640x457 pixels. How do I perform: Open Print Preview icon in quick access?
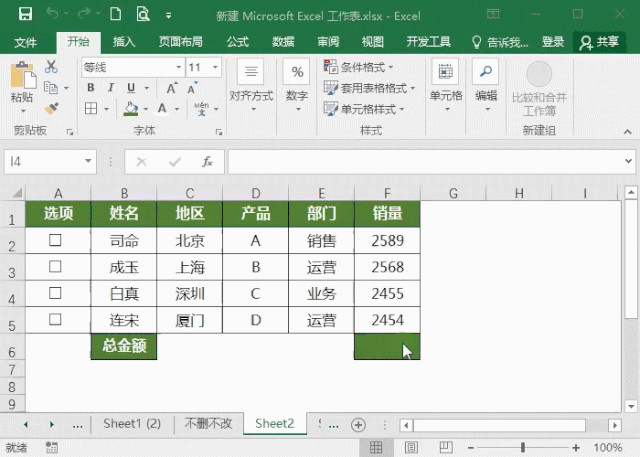pos(143,14)
